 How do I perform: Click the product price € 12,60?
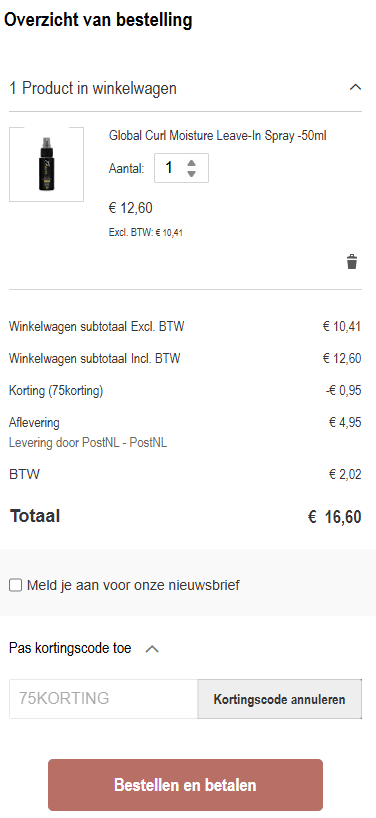pyautogui.click(x=130, y=208)
